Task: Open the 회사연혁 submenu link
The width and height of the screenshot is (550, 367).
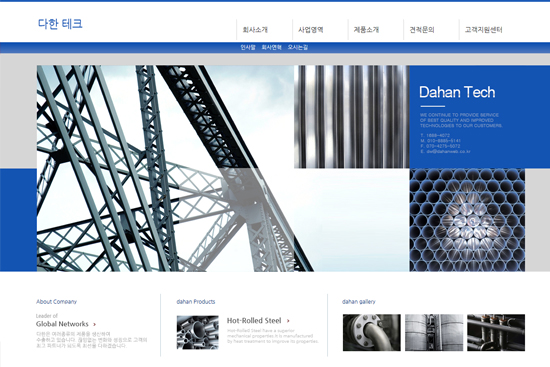Action: (271, 47)
